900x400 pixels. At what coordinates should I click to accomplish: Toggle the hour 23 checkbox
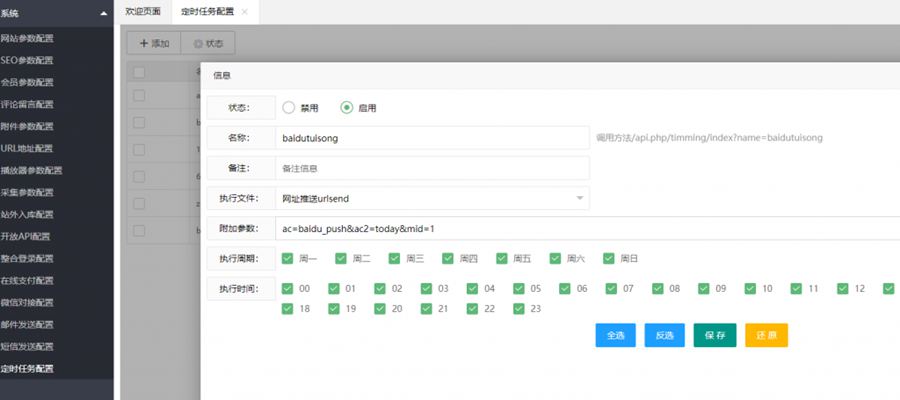pos(519,309)
